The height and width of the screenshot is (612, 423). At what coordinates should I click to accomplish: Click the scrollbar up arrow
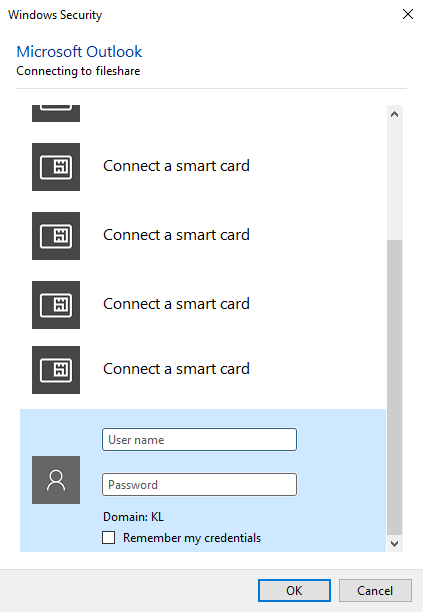point(395,114)
